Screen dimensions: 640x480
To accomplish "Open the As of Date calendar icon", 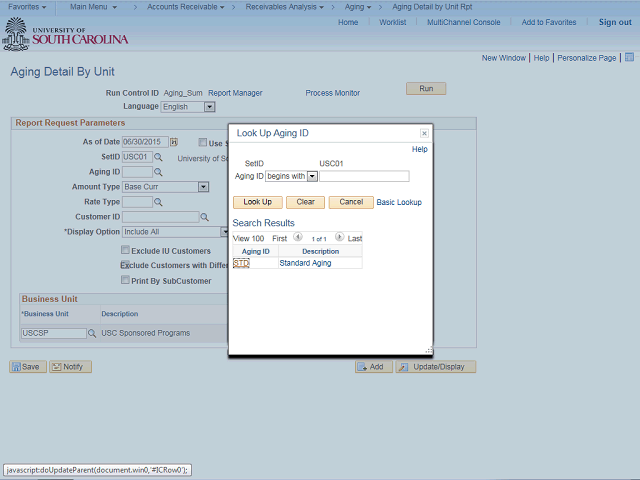I will pyautogui.click(x=174, y=142).
